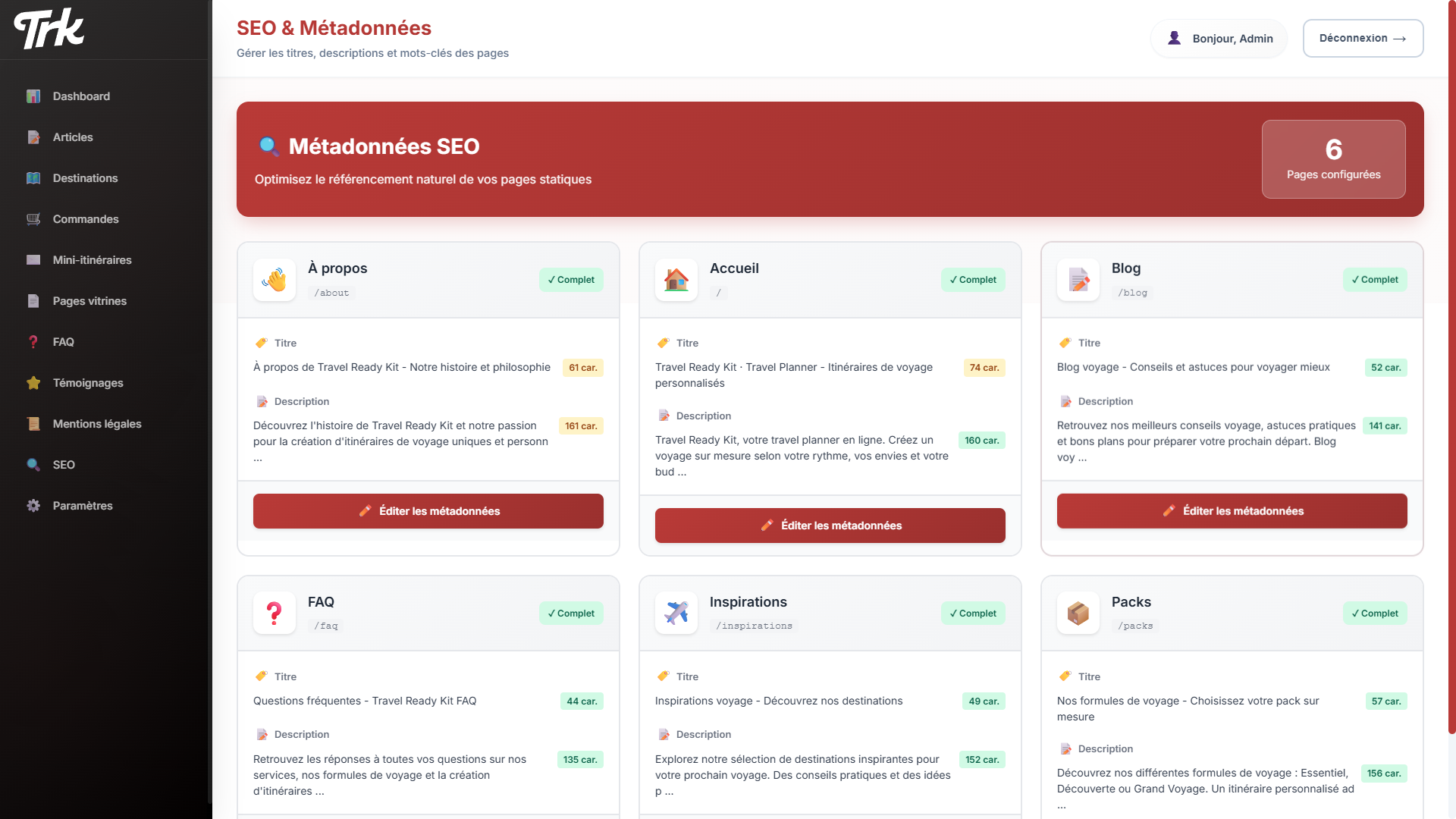Click the 61 car. title count badge
Screen dimensions: 1456x819
point(583,368)
